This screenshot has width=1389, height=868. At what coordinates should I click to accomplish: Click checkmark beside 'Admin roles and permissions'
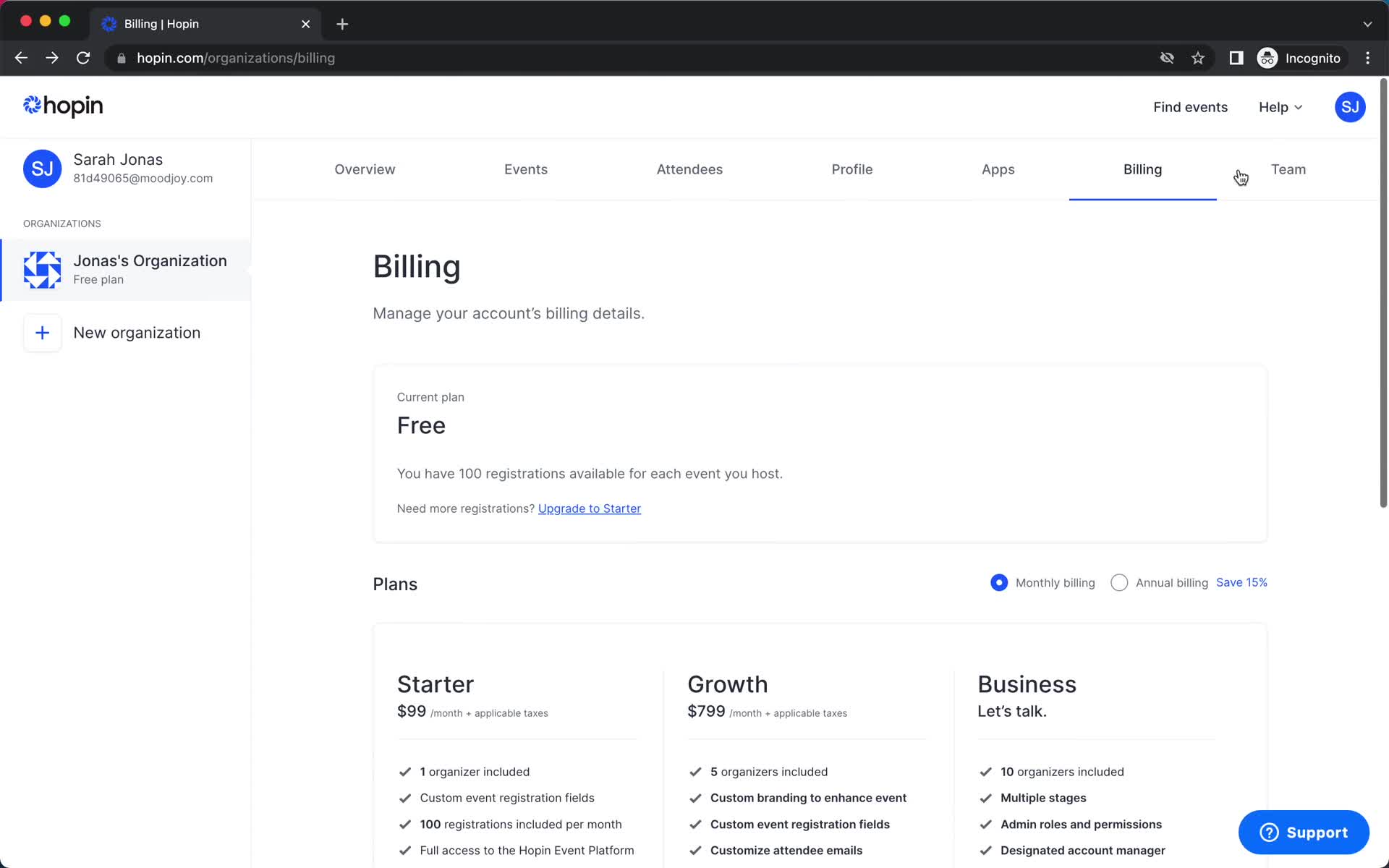985,825
